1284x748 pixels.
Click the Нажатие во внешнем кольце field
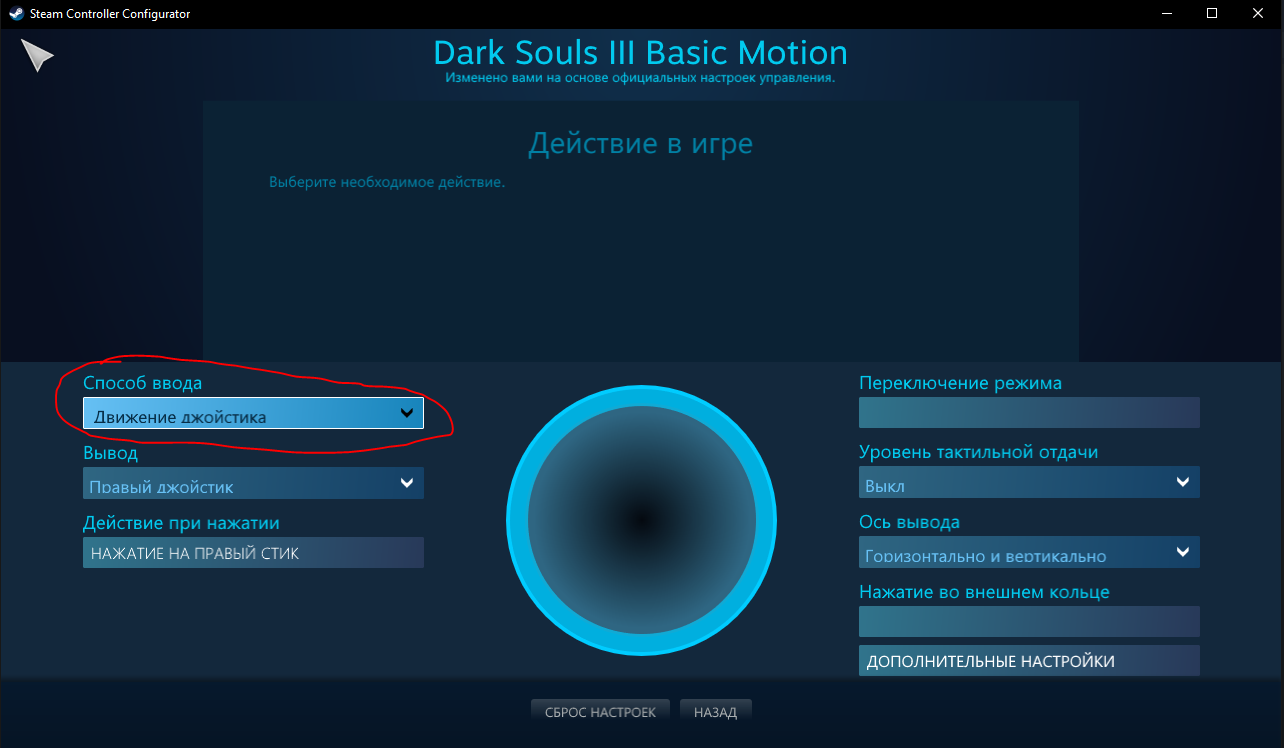click(x=1029, y=622)
